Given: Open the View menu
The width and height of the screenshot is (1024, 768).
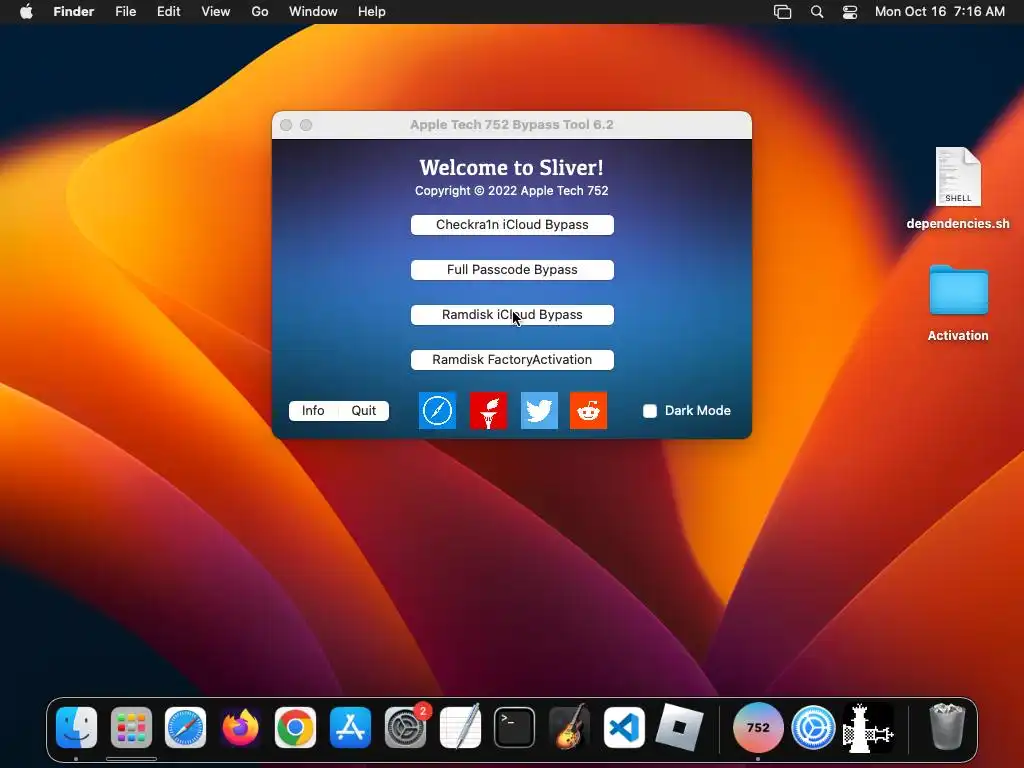Looking at the screenshot, I should tap(216, 12).
